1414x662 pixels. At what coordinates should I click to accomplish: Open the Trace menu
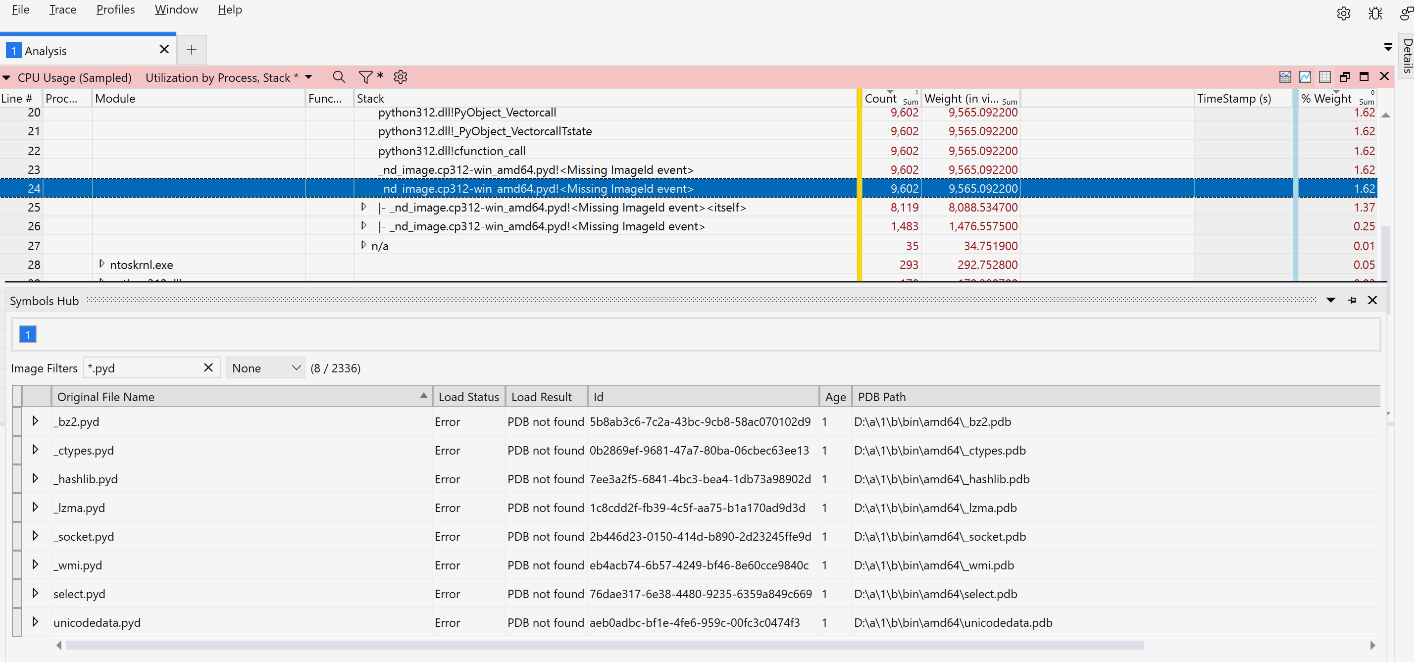[x=62, y=9]
